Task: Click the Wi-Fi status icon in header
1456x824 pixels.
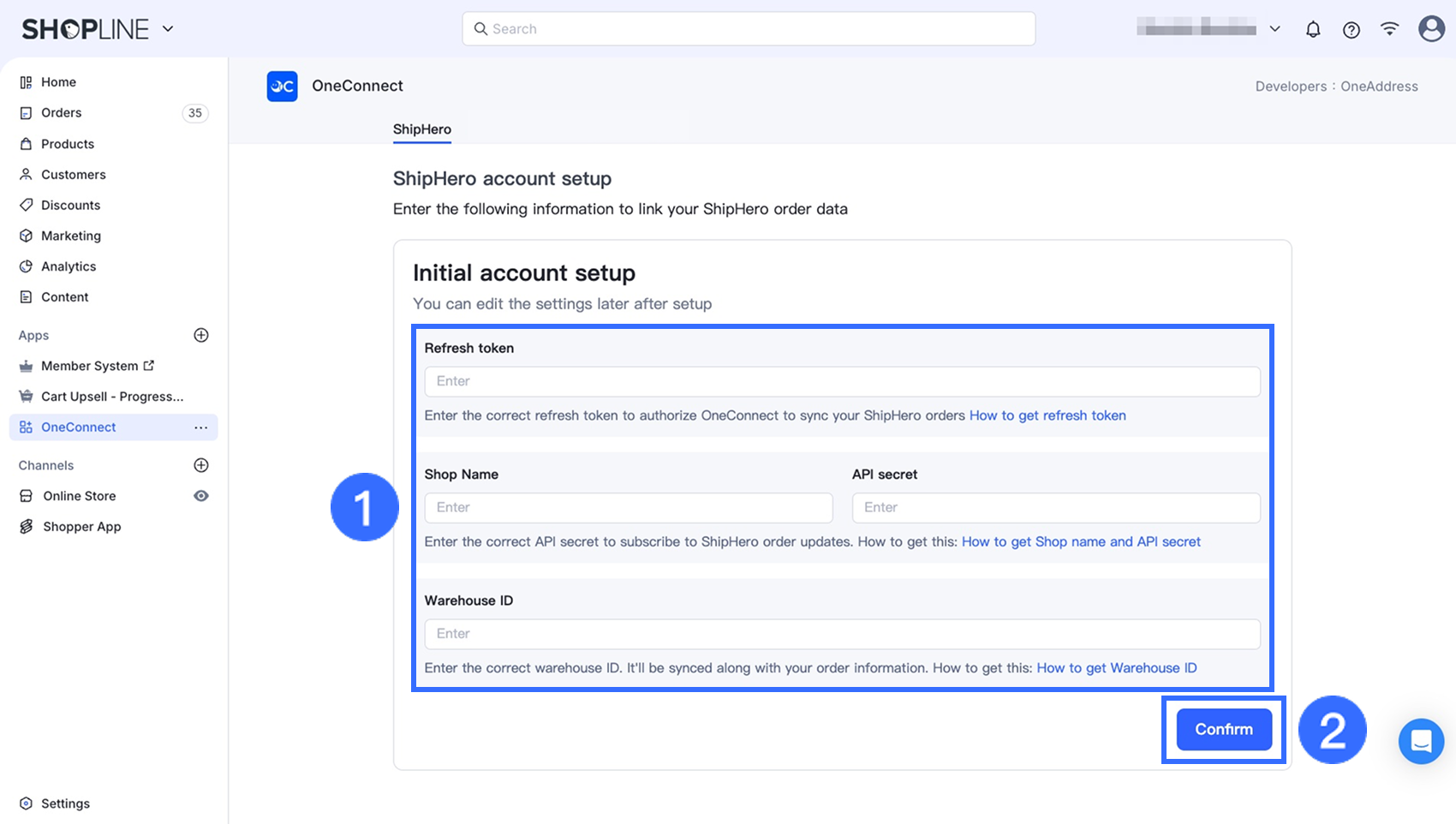Action: (x=1389, y=29)
